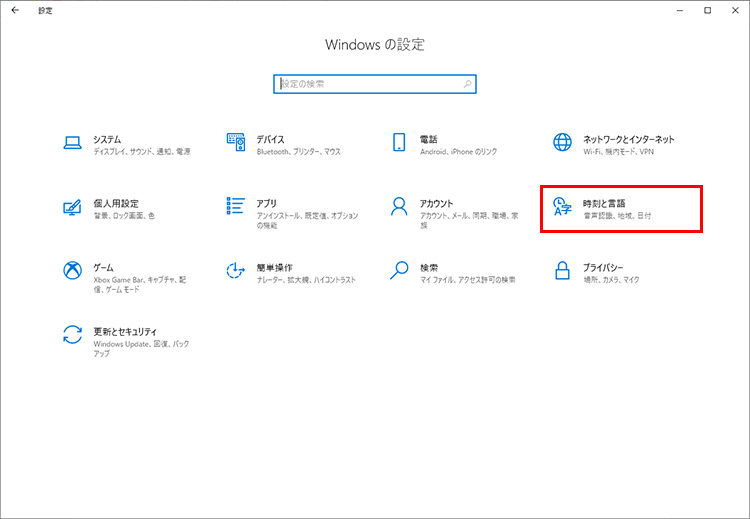Click the プライバシー padlock icon
The height and width of the screenshot is (519, 750).
(x=563, y=271)
